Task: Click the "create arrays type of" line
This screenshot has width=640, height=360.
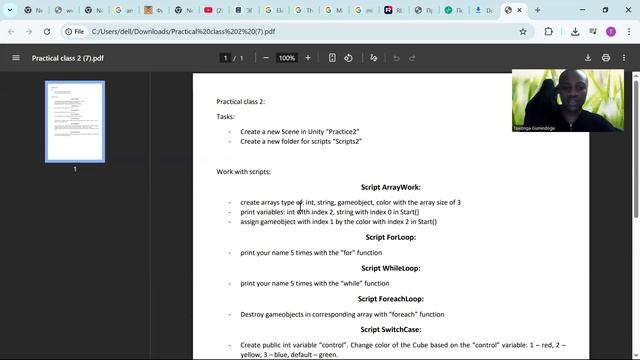Action: click(350, 202)
